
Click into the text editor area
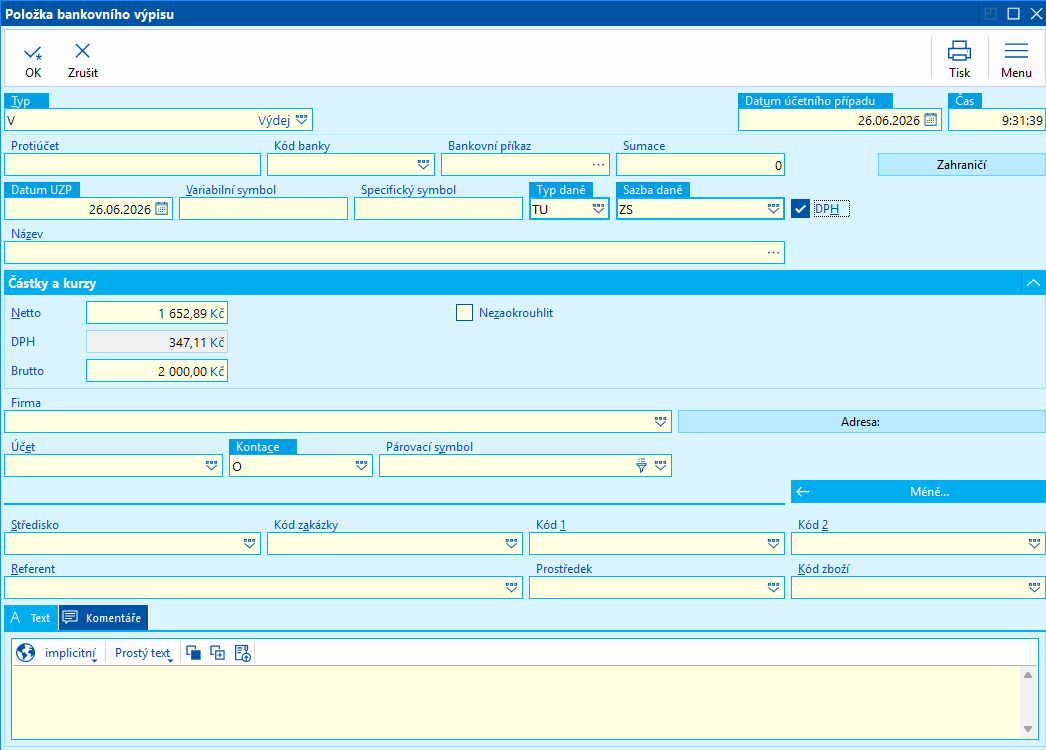click(x=517, y=701)
